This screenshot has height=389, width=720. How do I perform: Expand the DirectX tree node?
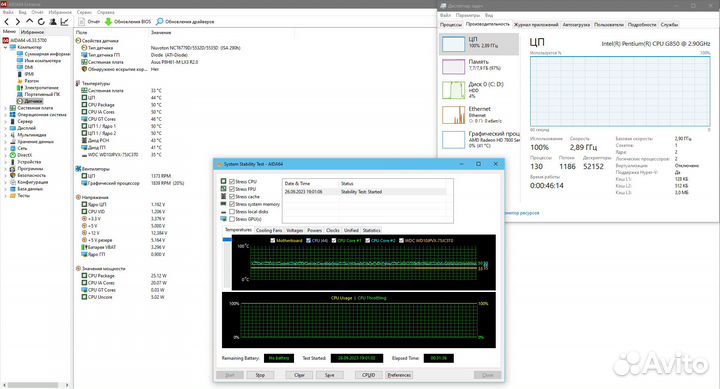click(6, 155)
